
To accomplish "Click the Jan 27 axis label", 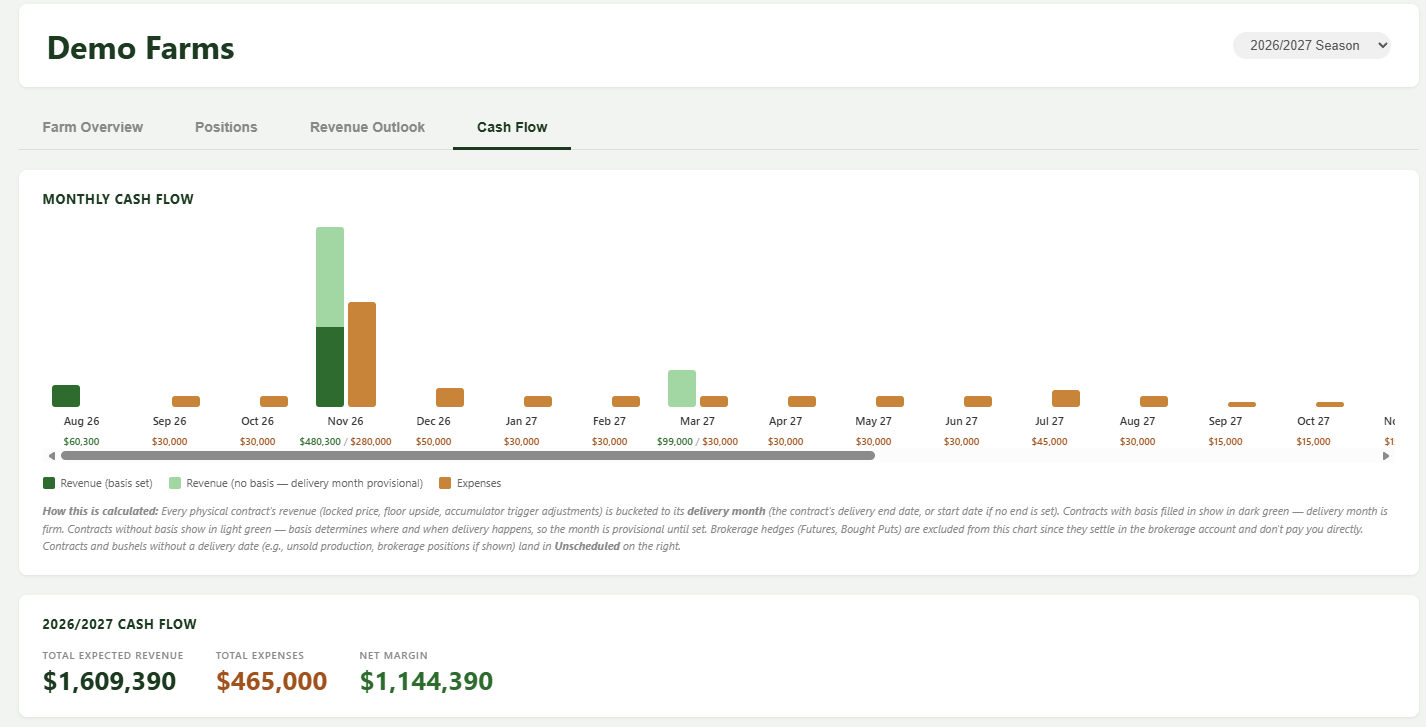I will 521,421.
